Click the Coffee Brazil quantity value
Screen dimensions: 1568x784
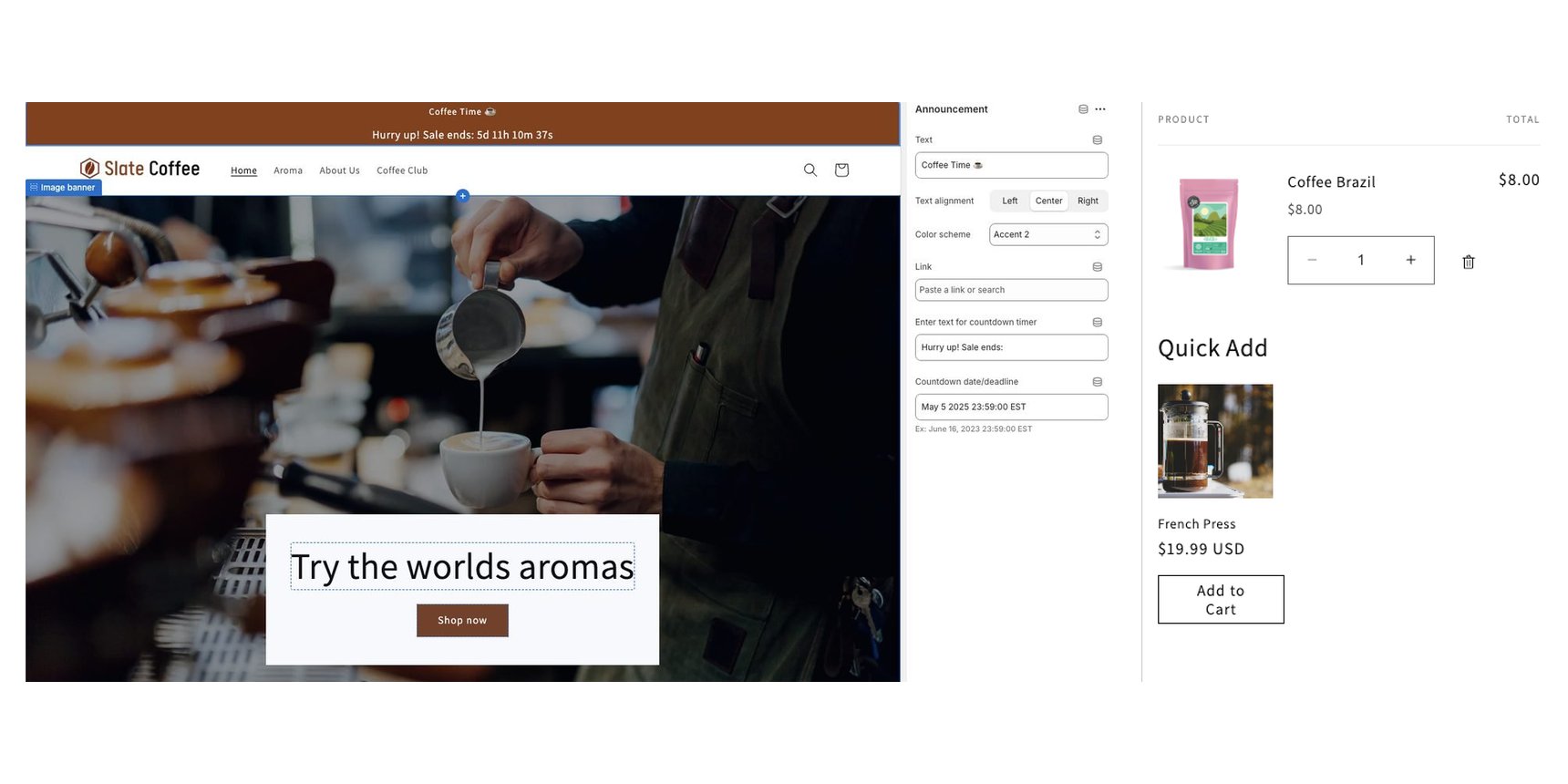click(x=1361, y=260)
